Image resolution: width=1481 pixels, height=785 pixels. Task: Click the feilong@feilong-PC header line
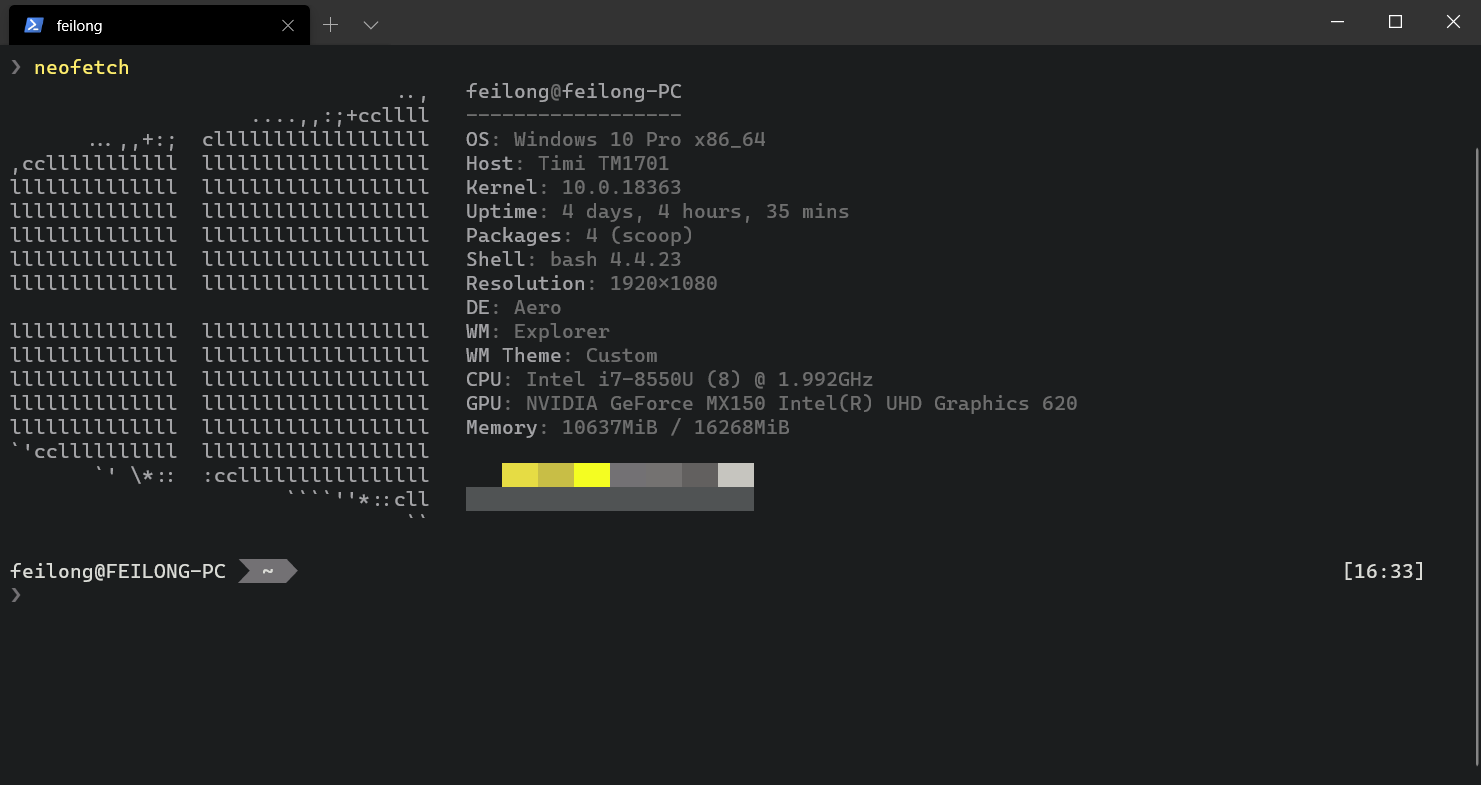pyautogui.click(x=574, y=92)
